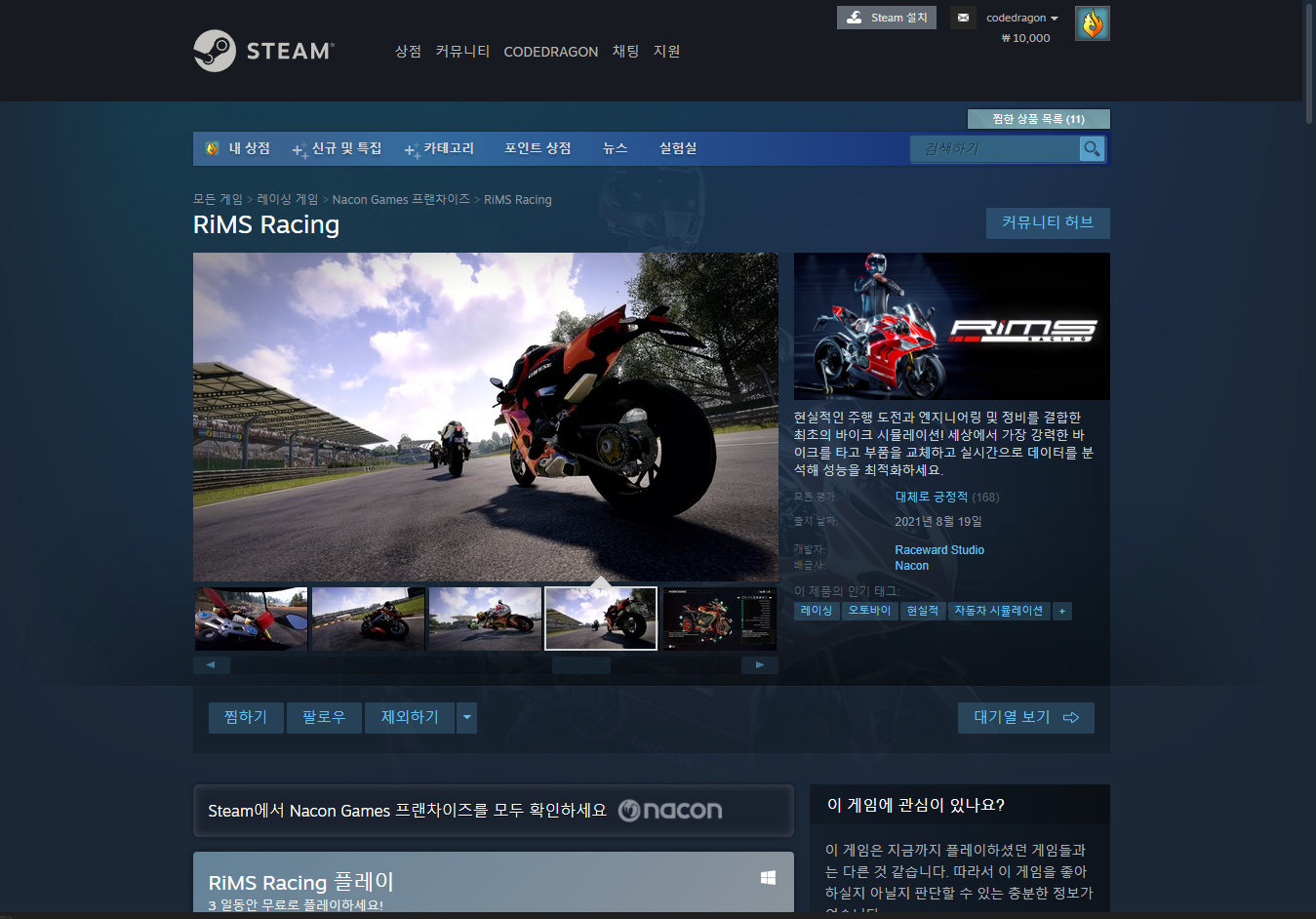
Task: Click the 검색하기 search field
Action: coord(995,148)
